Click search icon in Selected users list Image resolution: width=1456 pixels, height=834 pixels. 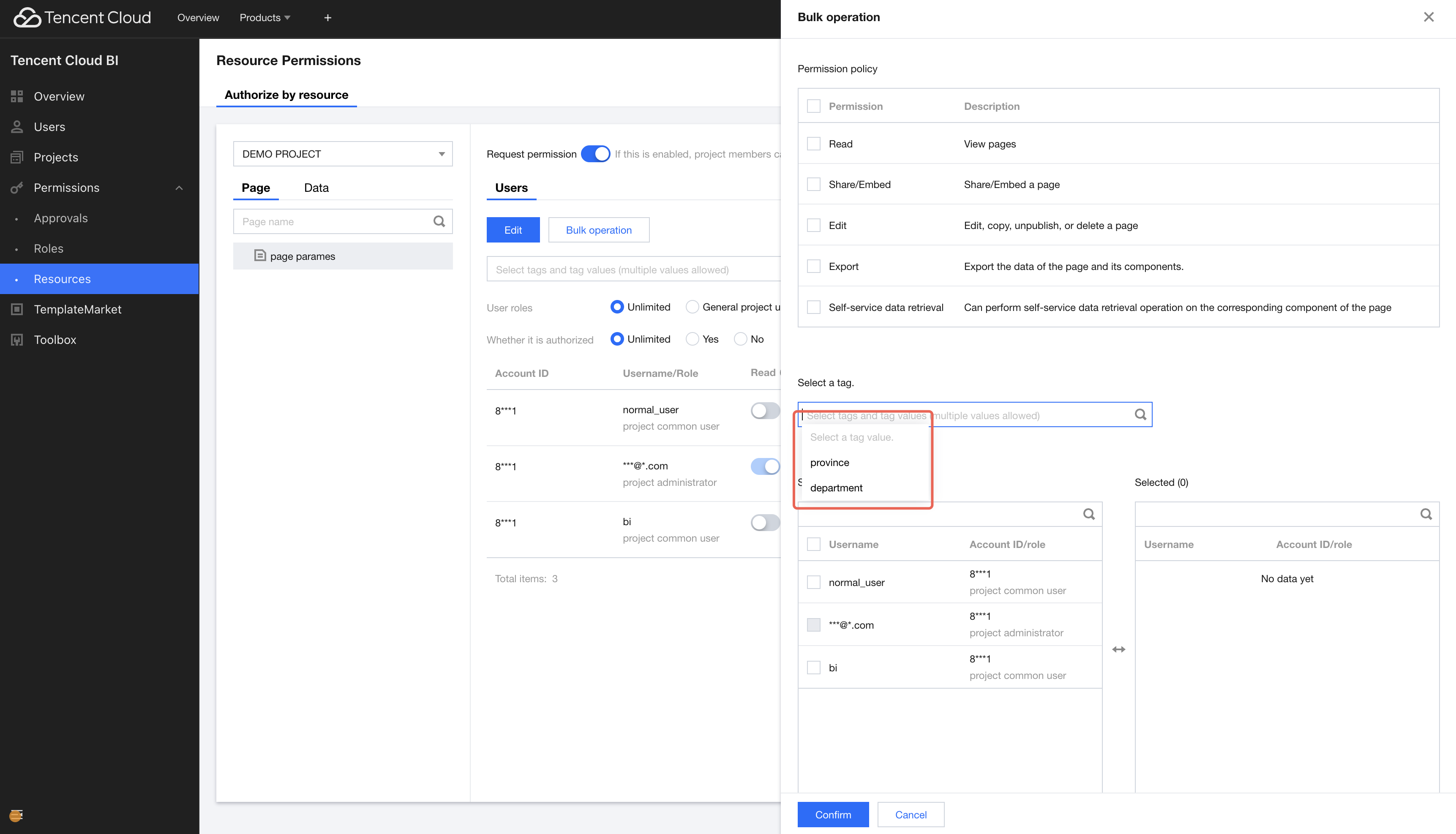click(x=1426, y=514)
